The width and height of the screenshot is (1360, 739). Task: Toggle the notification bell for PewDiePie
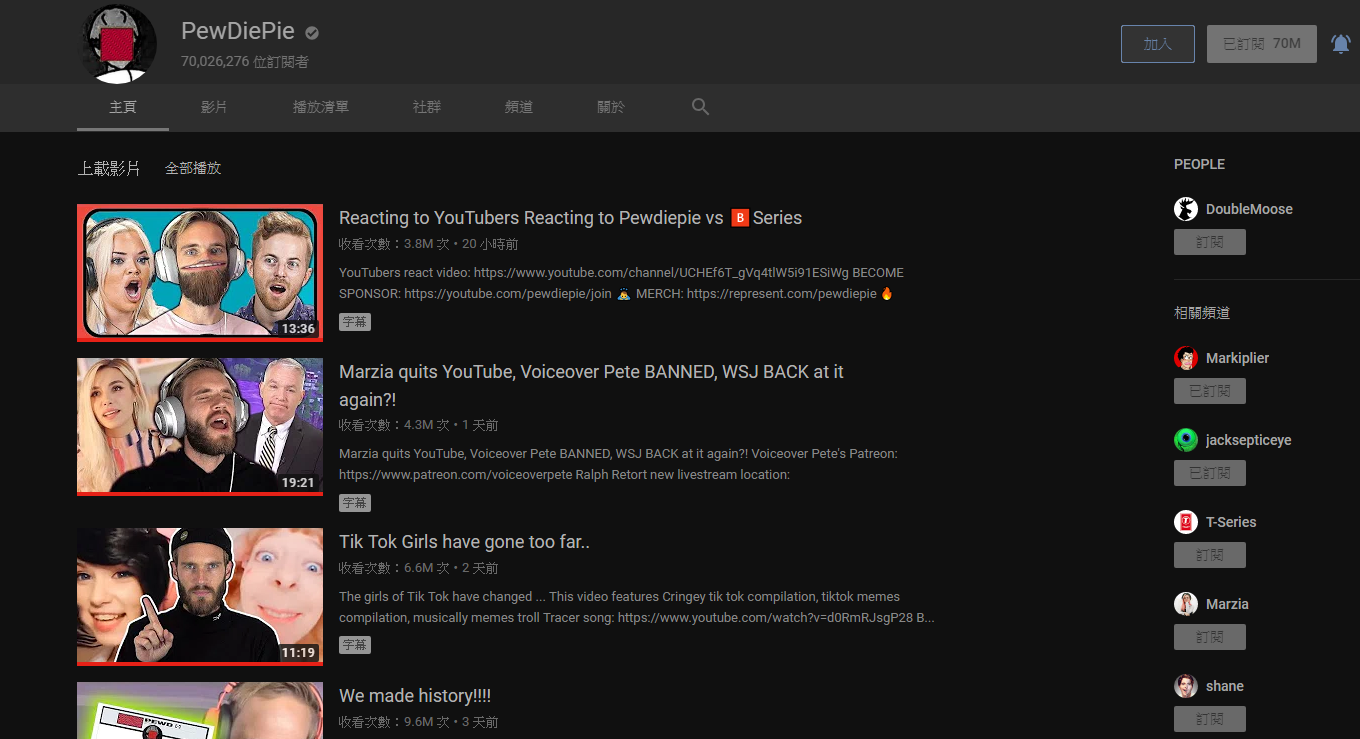tap(1340, 44)
